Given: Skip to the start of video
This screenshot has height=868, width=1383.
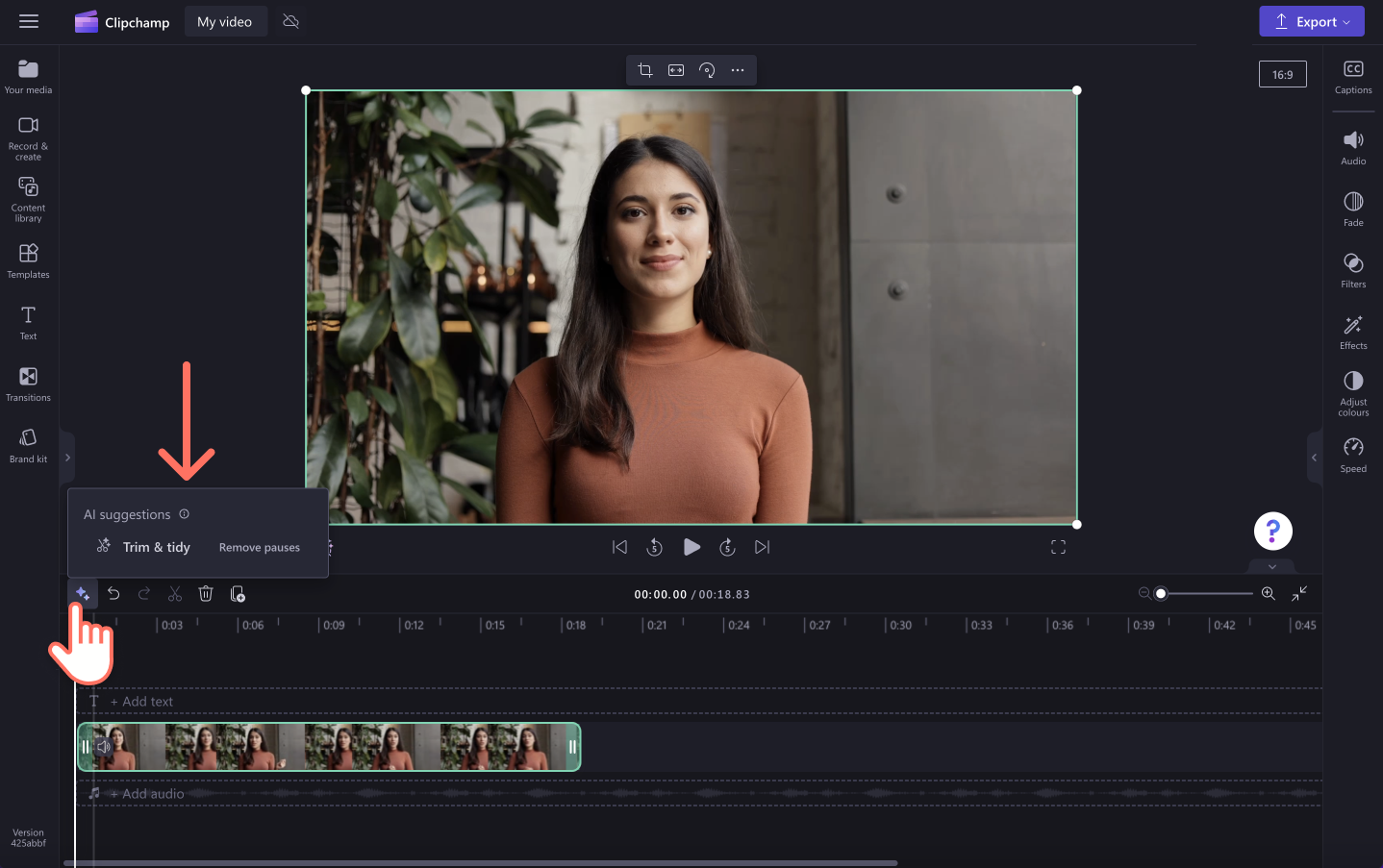Looking at the screenshot, I should pyautogui.click(x=619, y=547).
